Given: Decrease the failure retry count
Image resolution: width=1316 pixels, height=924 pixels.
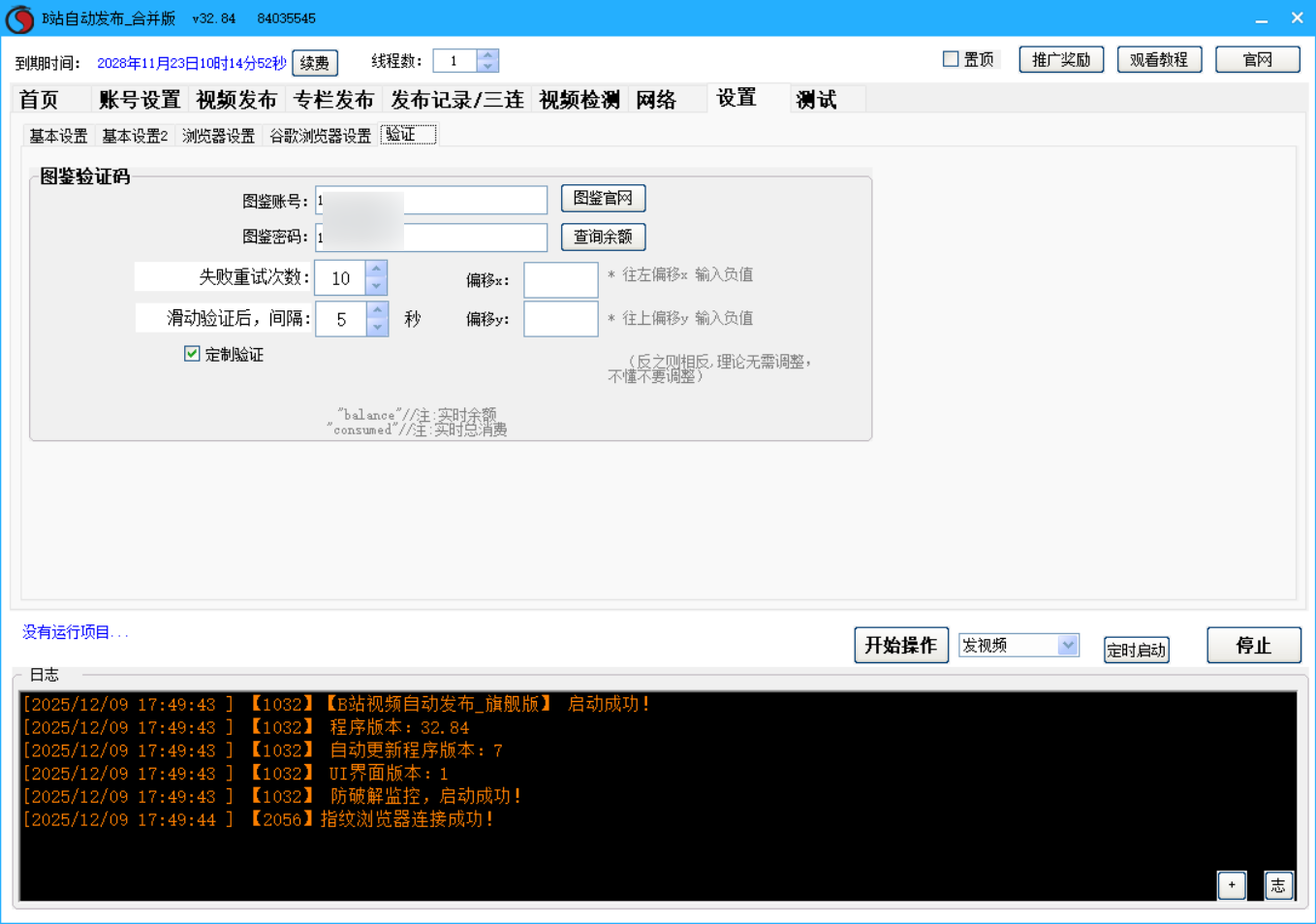Looking at the screenshot, I should pos(377,286).
